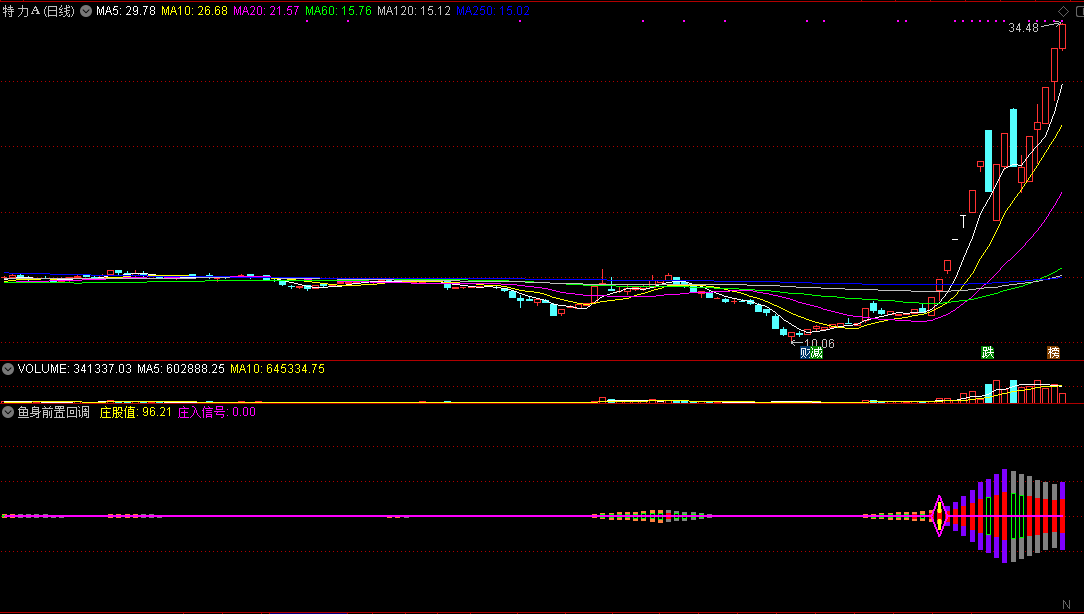Open the main chart indicator dropdown beside 特力A
This screenshot has height=614, width=1084.
(x=86, y=11)
